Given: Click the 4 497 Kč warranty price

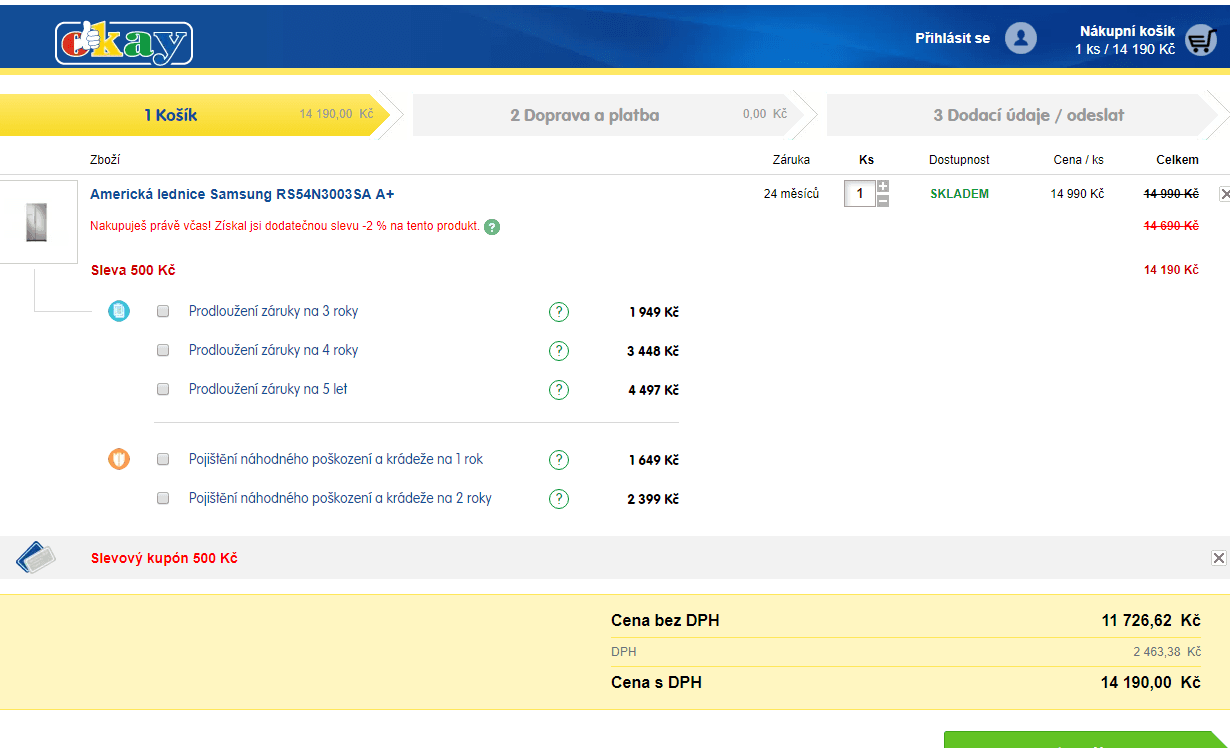Looking at the screenshot, I should coord(653,391).
